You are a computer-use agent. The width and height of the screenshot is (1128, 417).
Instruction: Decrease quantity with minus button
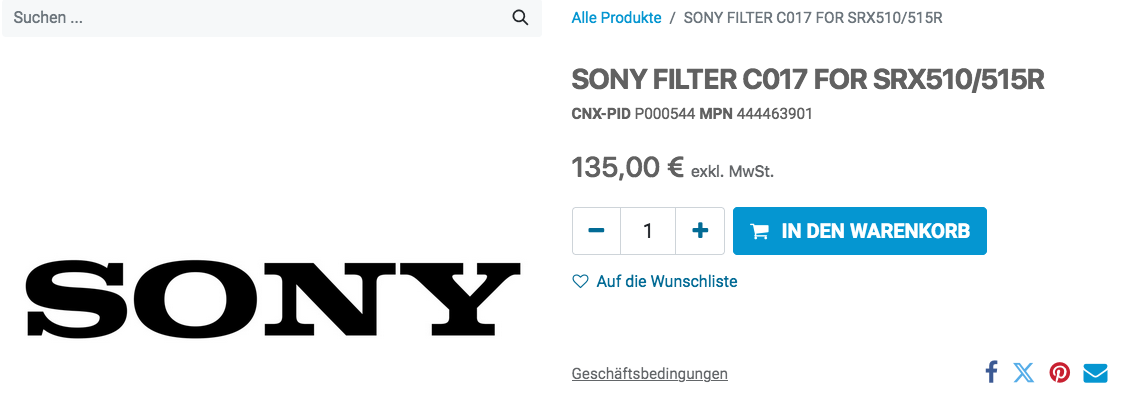click(597, 231)
